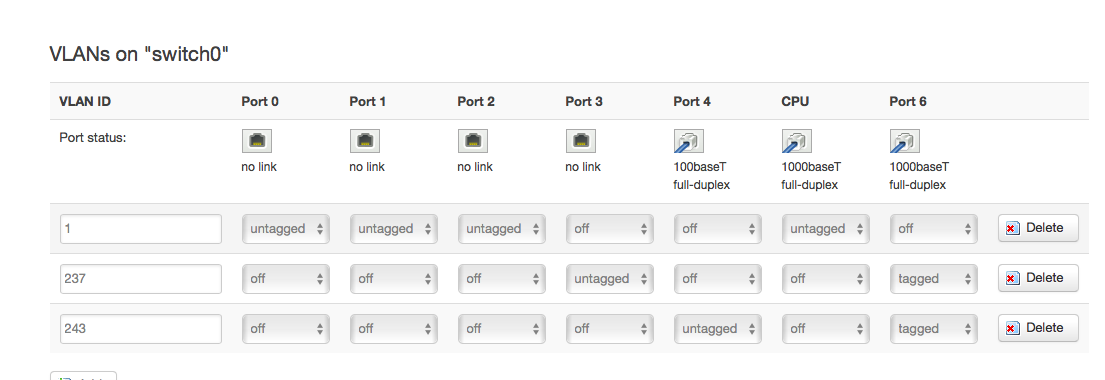Click the Port 3 no-link icon
This screenshot has height=380, width=1105.
(581, 141)
